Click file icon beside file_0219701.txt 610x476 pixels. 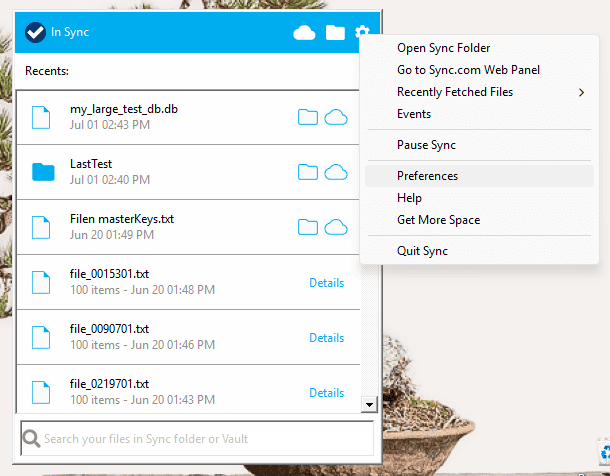tap(41, 392)
